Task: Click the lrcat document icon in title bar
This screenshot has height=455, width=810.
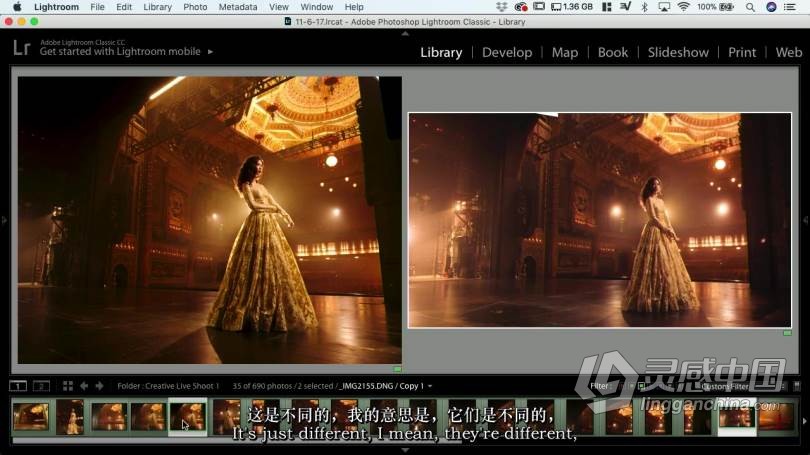Action: tap(288, 22)
